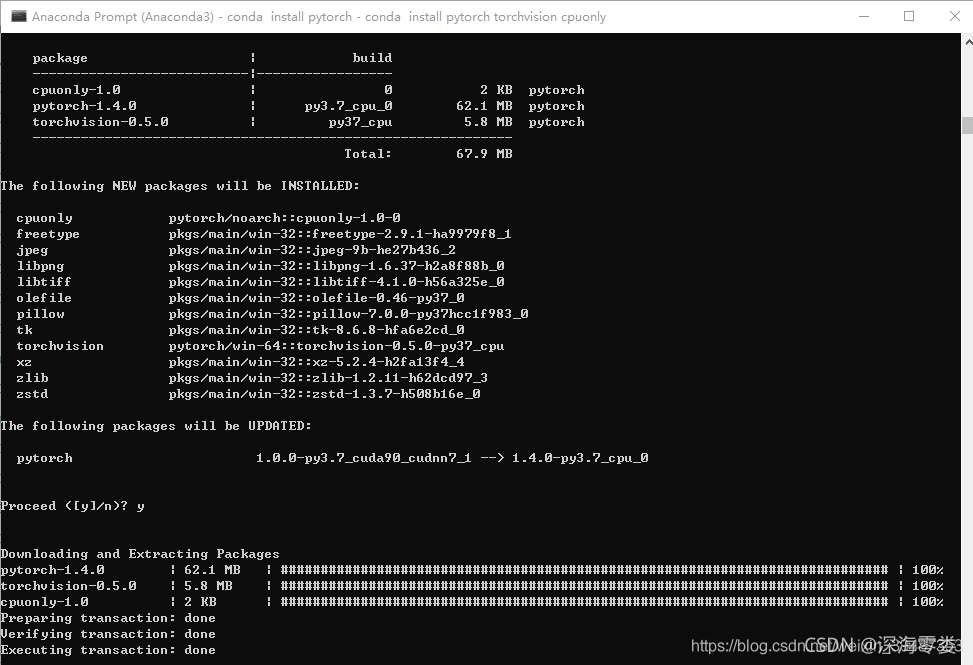This screenshot has height=665, width=973.
Task: Click the '62.1 MB' size in package table
Action: pos(484,106)
